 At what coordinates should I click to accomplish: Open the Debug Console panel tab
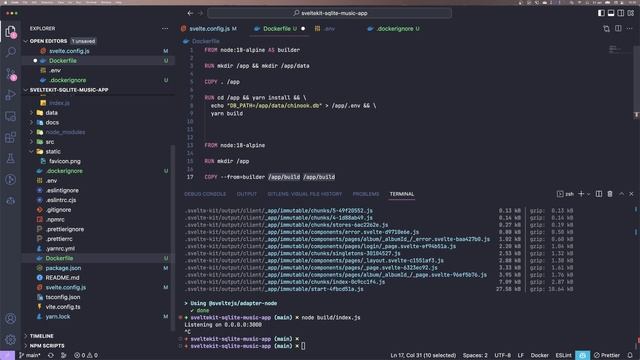(205, 194)
